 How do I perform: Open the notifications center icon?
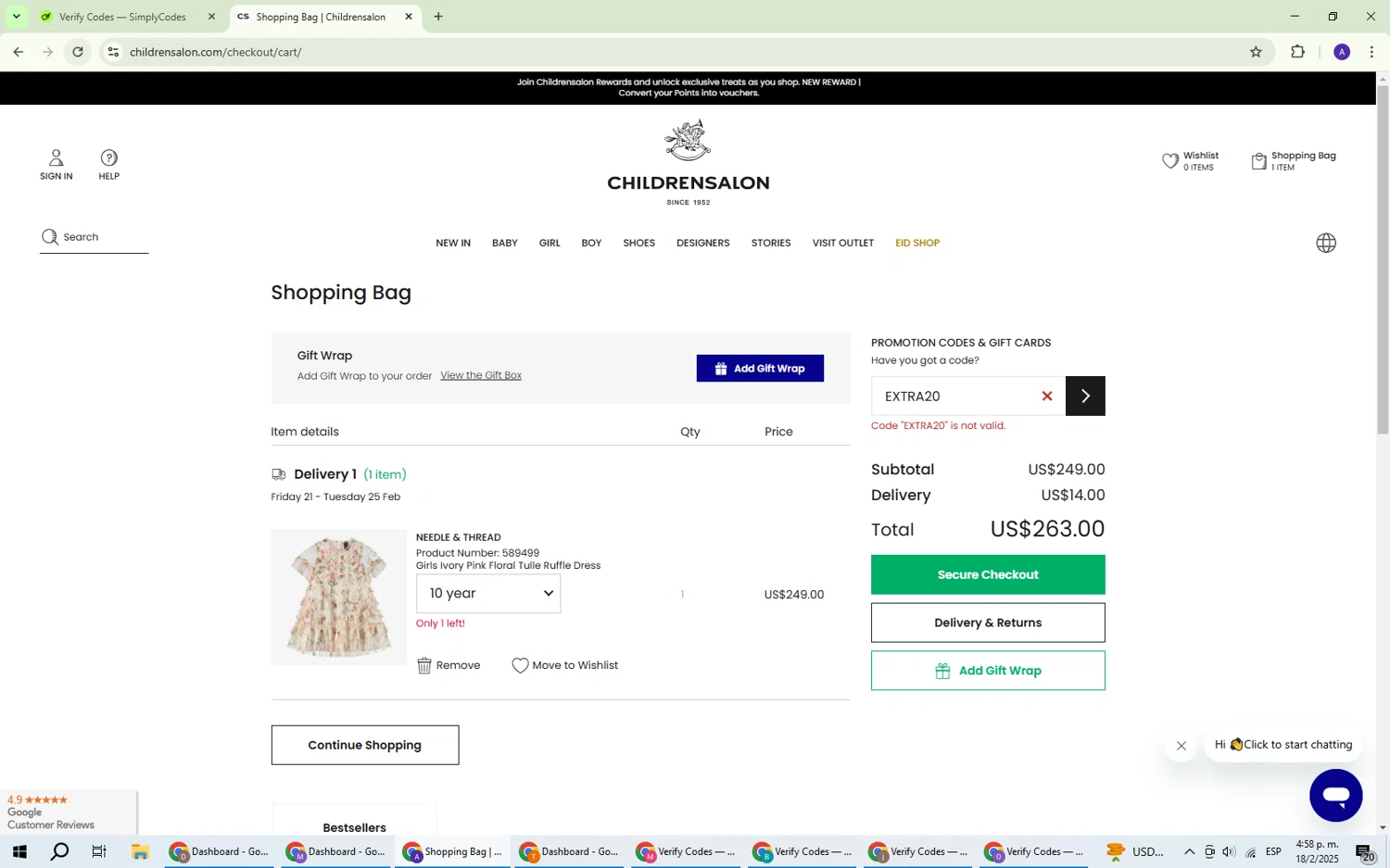point(1364,852)
